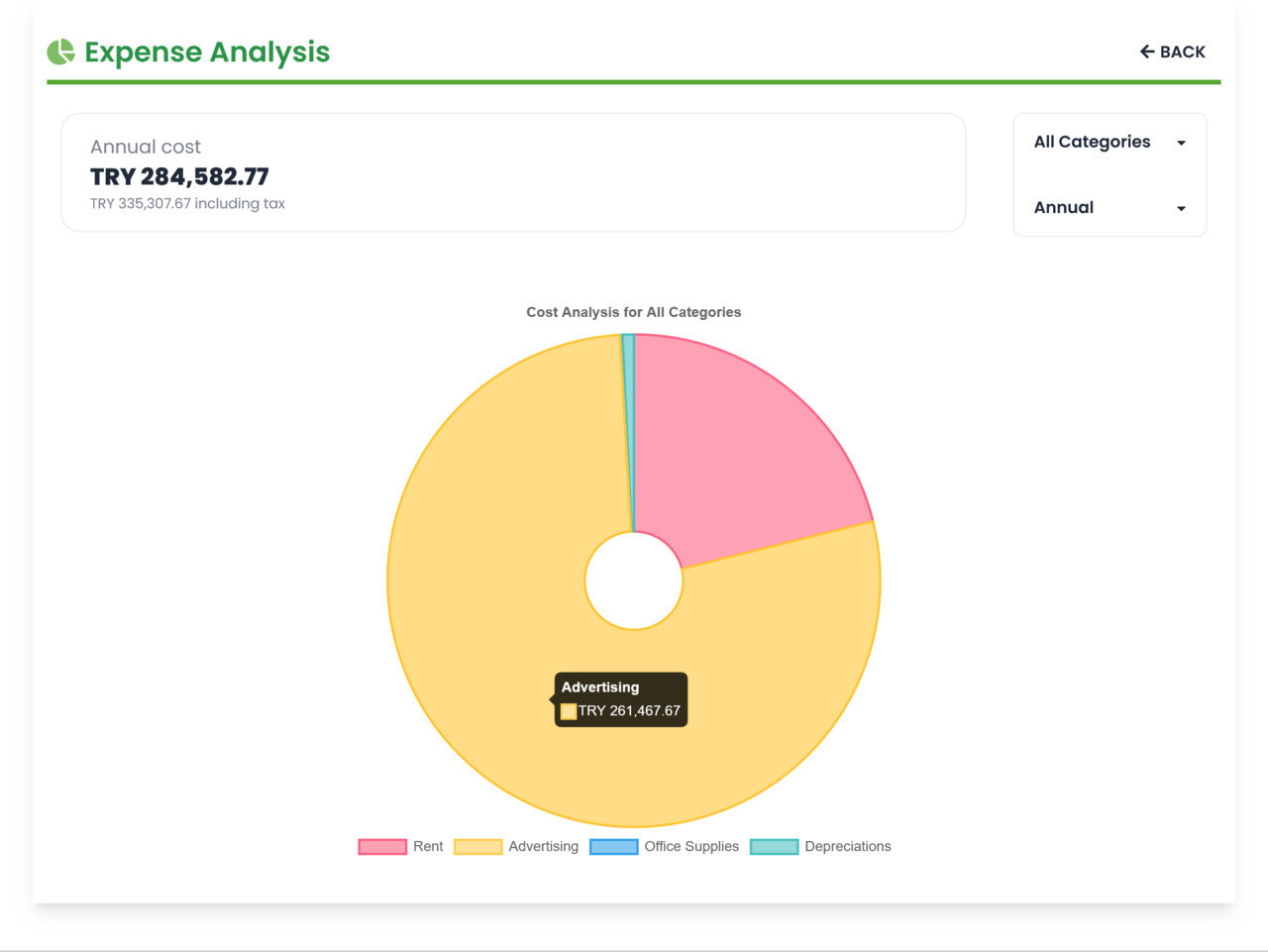
Task: Click the pink Rent legend color box
Action: tap(382, 847)
